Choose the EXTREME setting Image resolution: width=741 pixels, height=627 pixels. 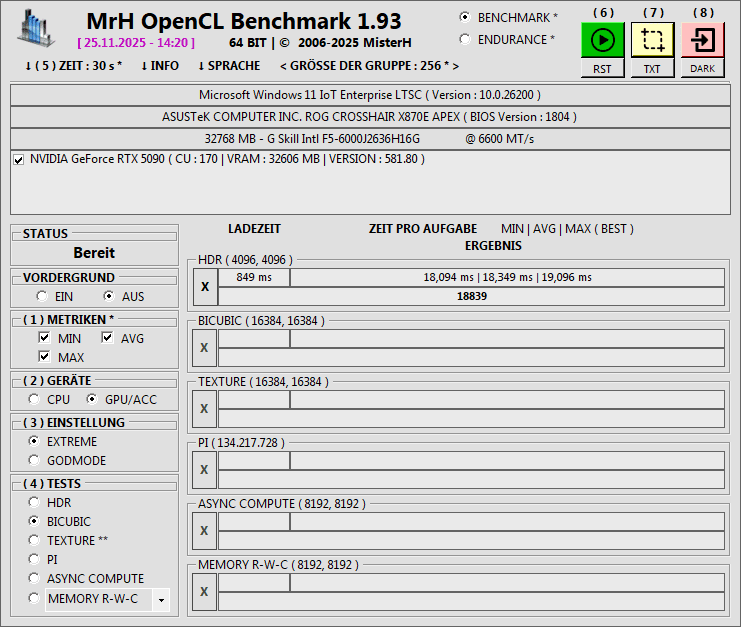pyautogui.click(x=34, y=441)
